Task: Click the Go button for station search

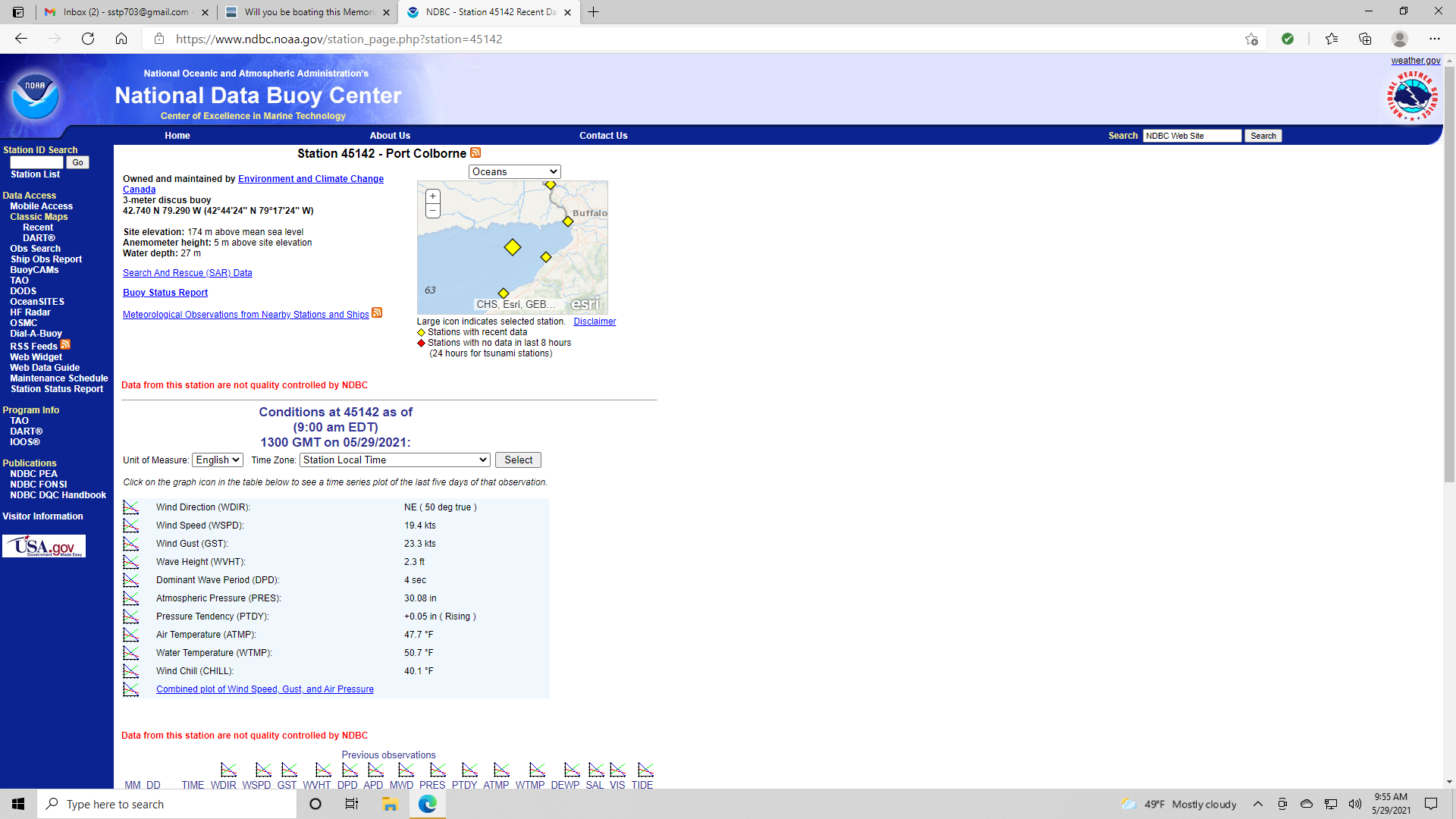Action: [77, 162]
